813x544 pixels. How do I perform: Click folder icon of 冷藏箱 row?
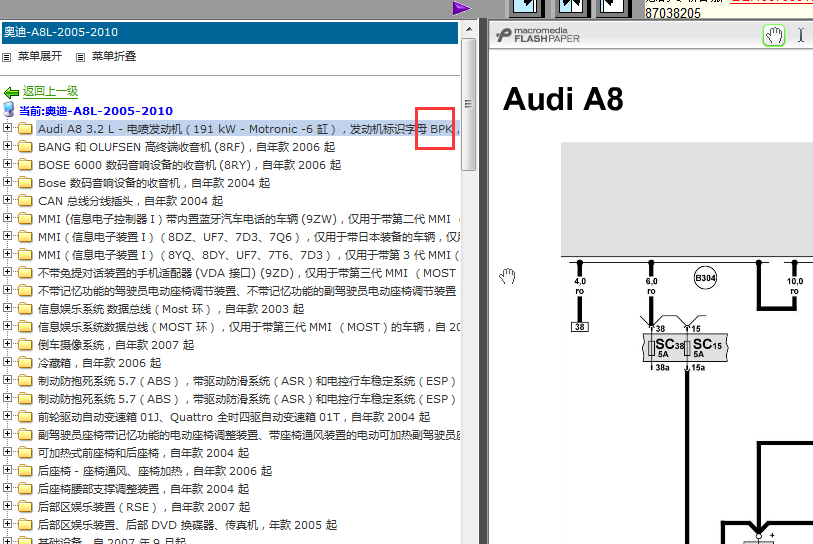(x=25, y=363)
